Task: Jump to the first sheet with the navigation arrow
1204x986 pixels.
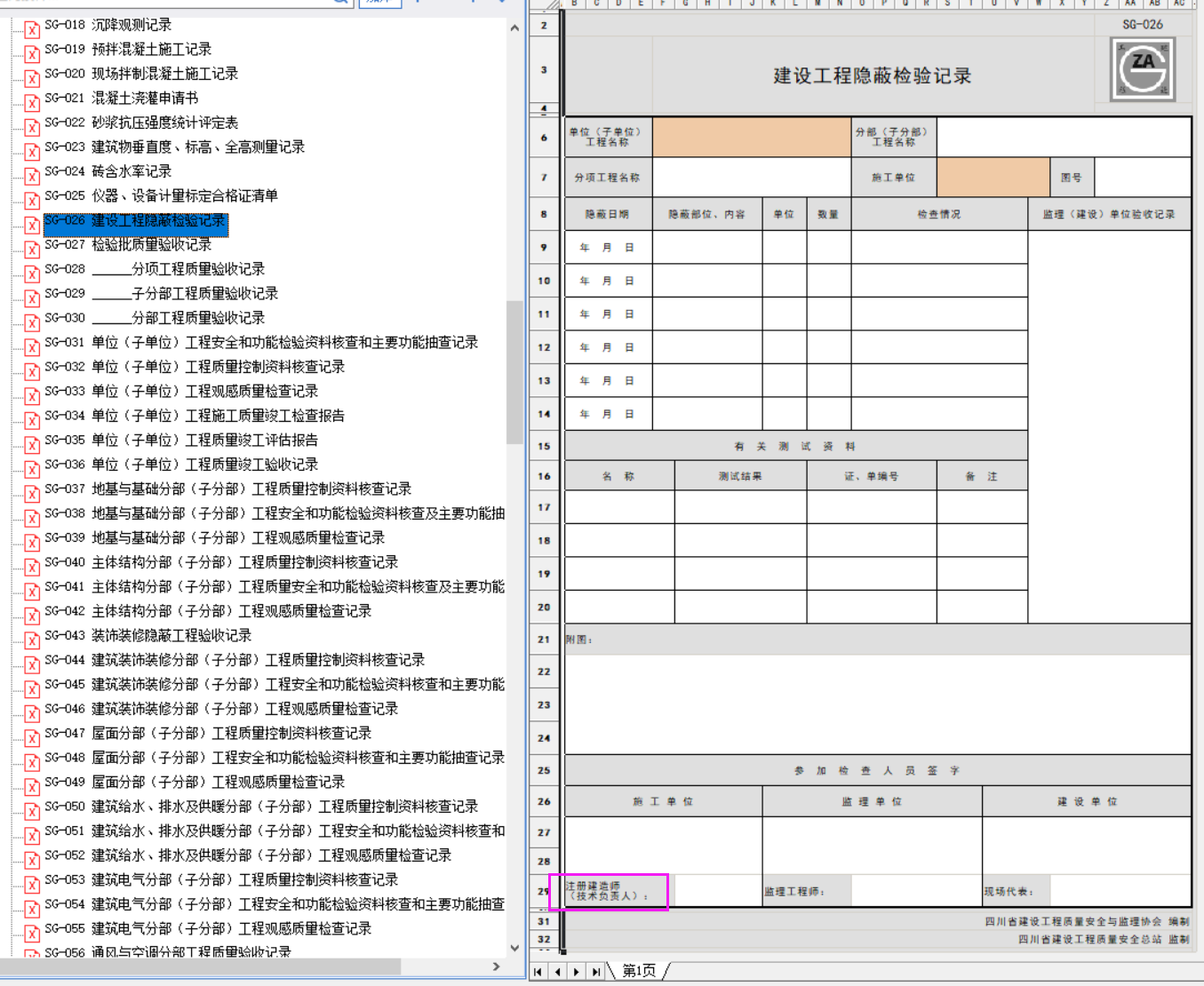Action: [x=538, y=972]
